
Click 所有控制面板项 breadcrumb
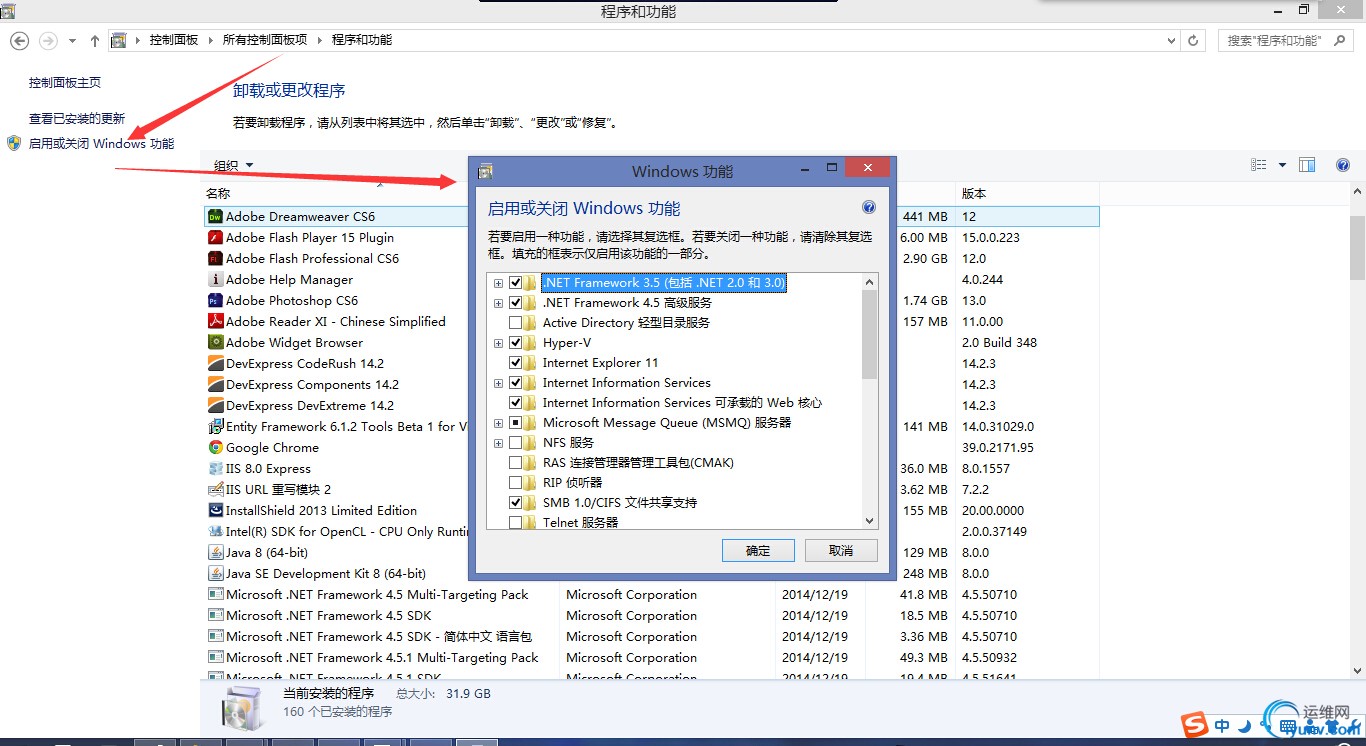coord(265,40)
